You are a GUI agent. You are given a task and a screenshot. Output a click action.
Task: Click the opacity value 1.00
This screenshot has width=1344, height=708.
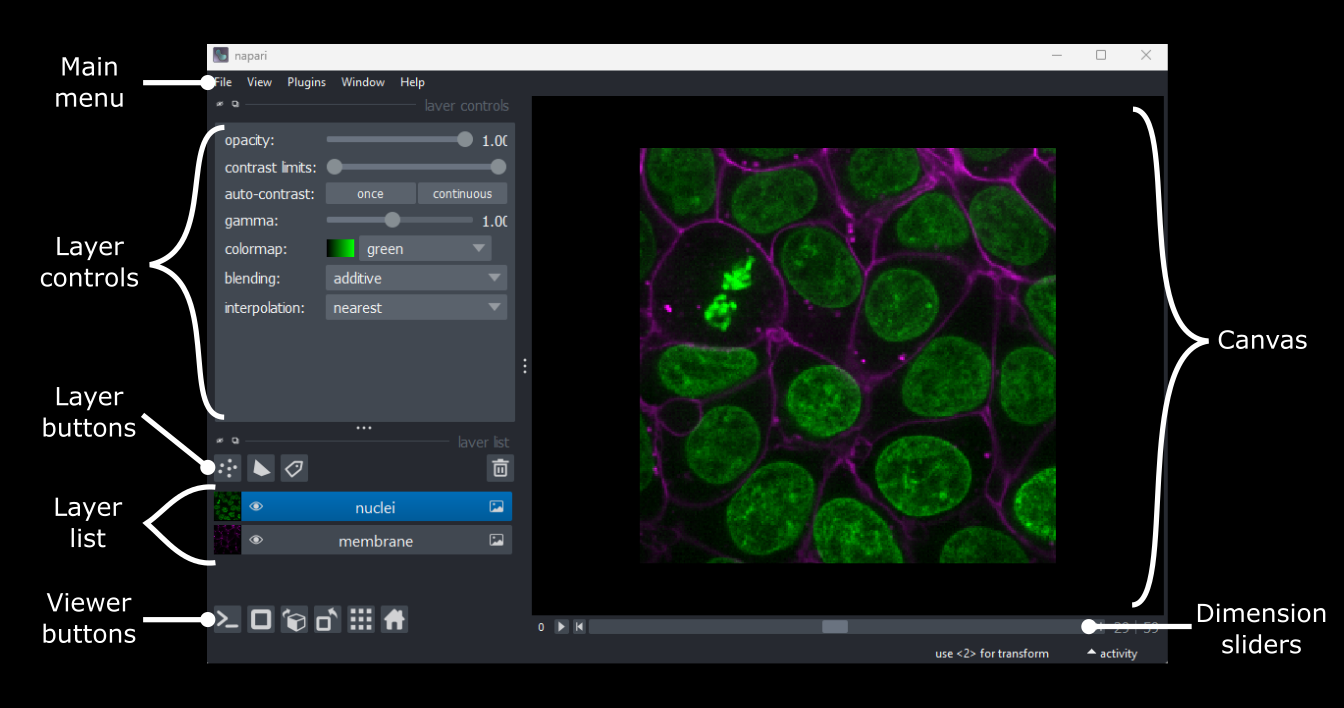point(494,140)
